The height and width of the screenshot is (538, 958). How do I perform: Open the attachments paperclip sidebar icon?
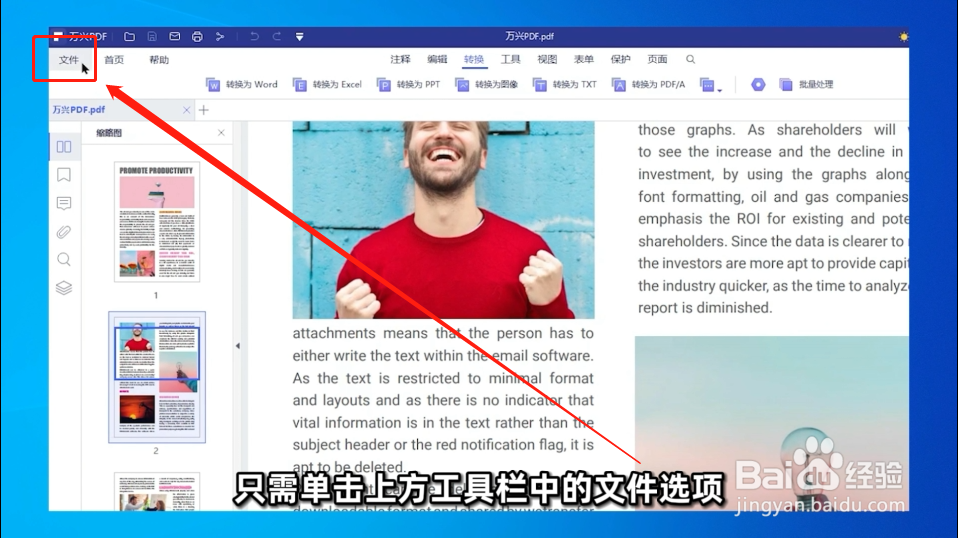click(64, 232)
